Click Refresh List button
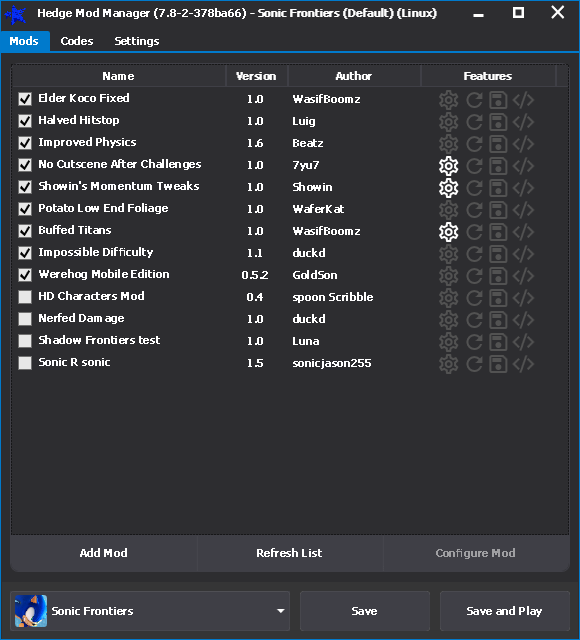Viewport: 580px width, 640px height. click(289, 553)
